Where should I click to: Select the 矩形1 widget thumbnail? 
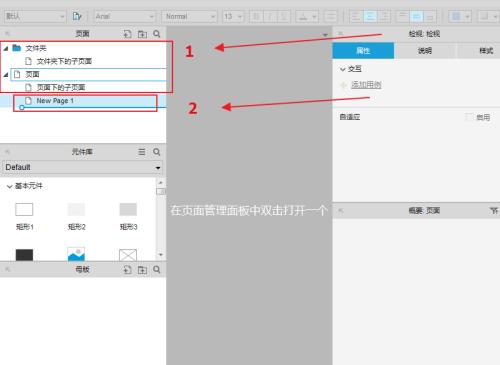click(x=24, y=210)
